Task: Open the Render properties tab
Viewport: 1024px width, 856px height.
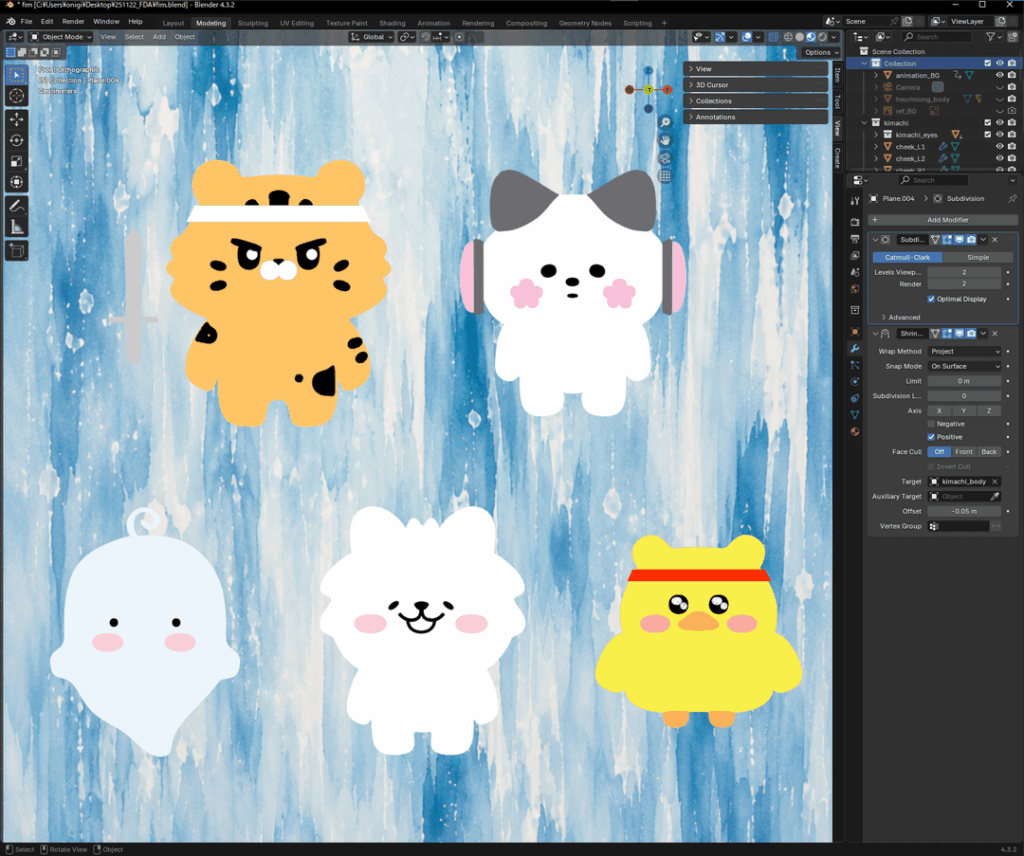Action: point(855,223)
